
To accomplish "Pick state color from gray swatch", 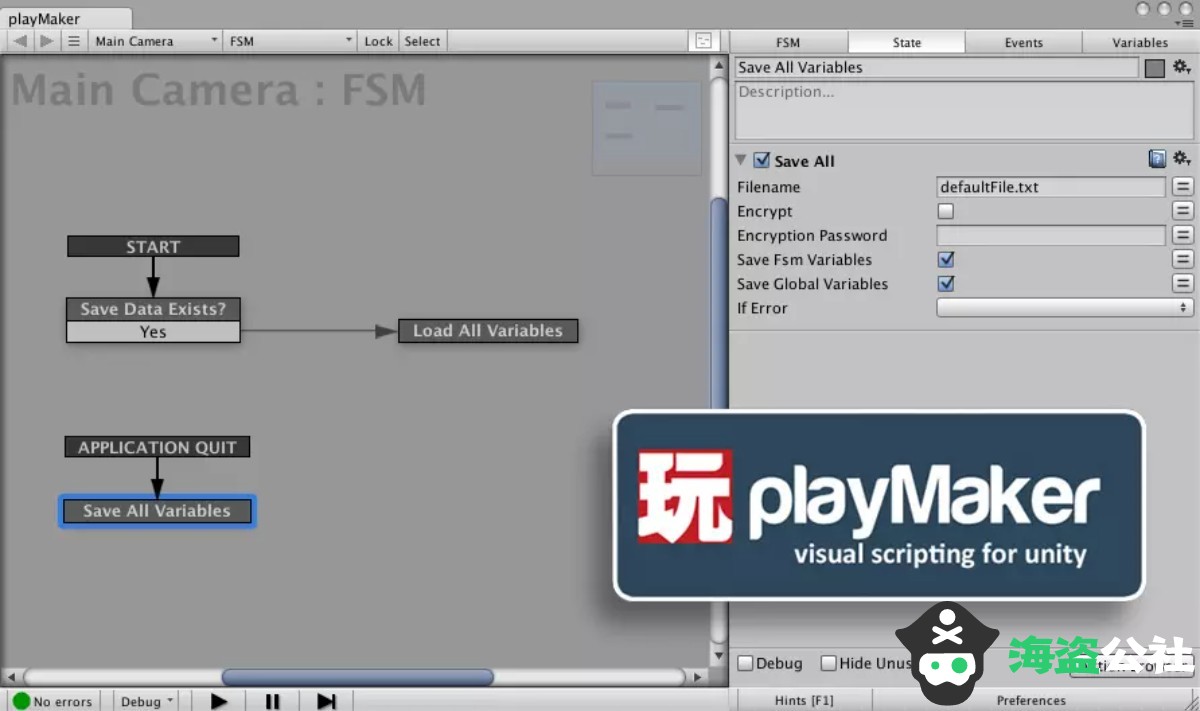I will 1155,68.
